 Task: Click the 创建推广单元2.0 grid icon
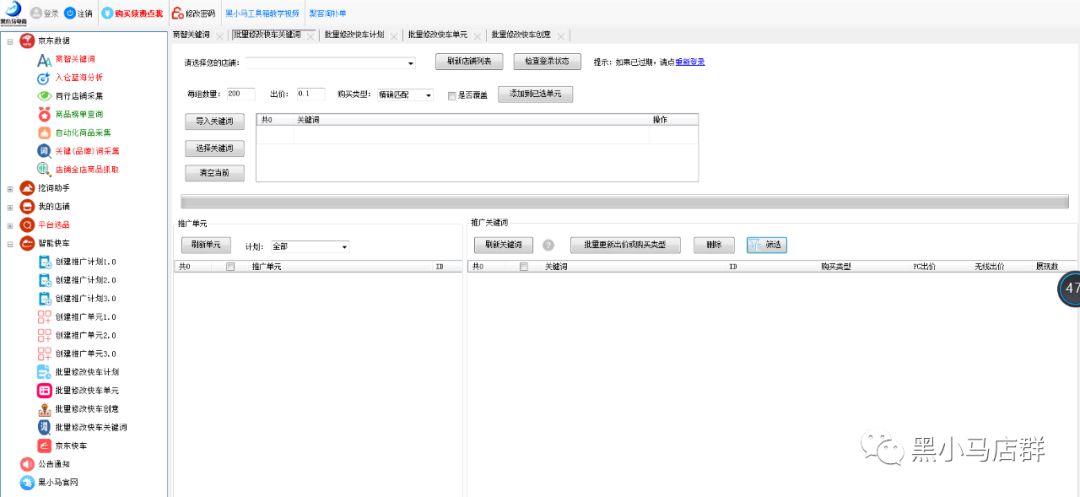[x=45, y=335]
